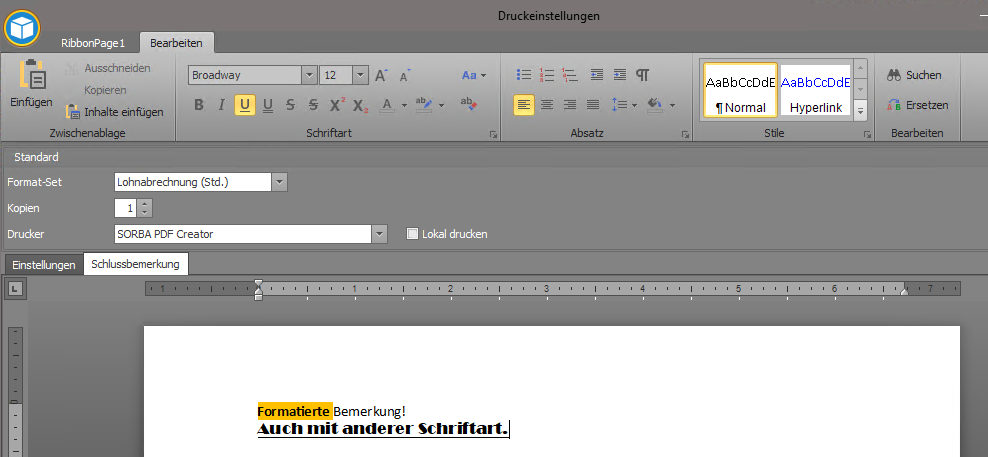Image resolution: width=988 pixels, height=457 pixels.
Task: Justify the paragraph text
Action: (x=593, y=105)
